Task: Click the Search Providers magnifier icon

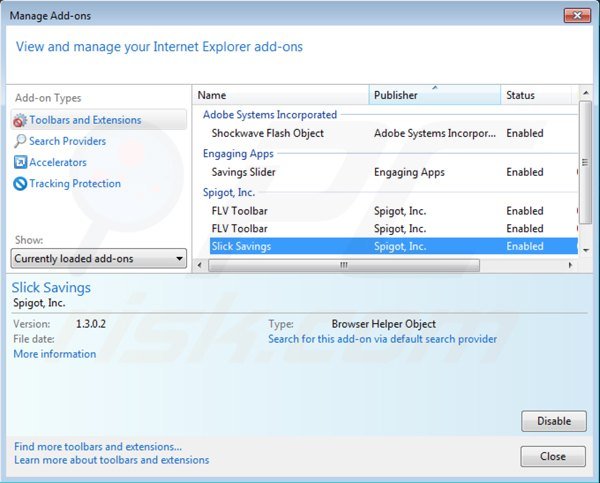Action: [x=20, y=141]
